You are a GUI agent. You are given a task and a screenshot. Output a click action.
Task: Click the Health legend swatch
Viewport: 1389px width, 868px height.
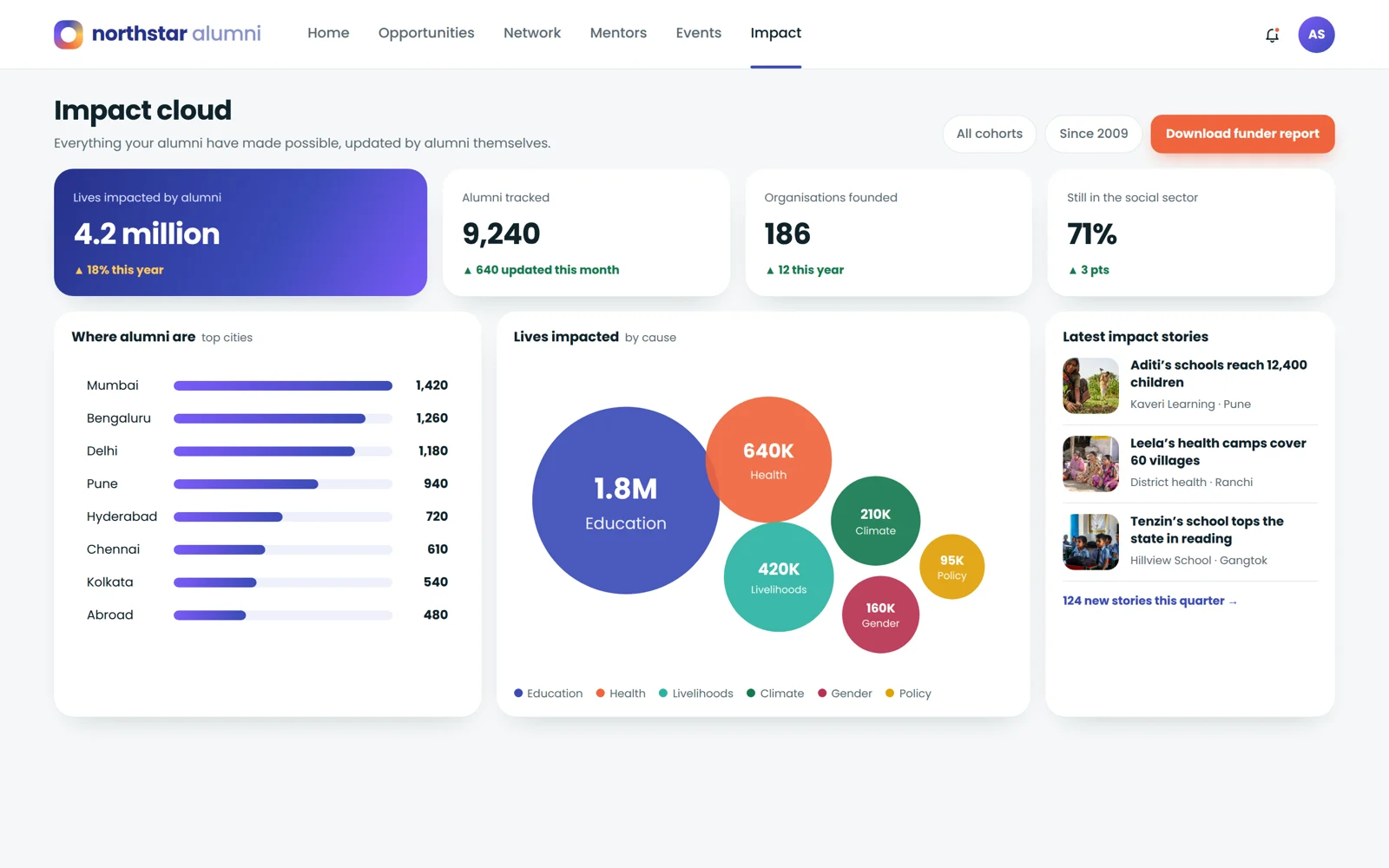(600, 694)
